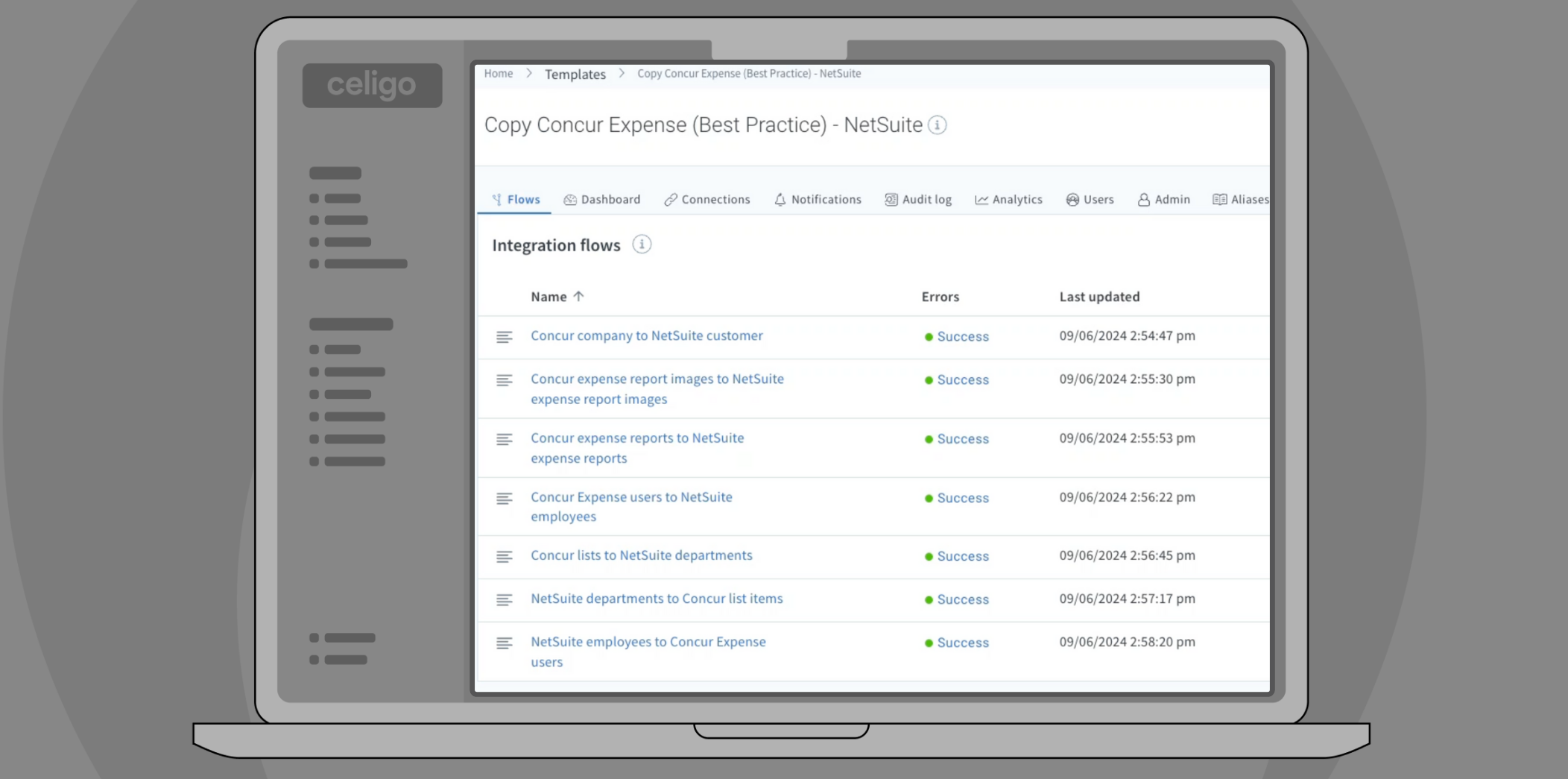Click Success status of NetSuite employees flow
Viewport: 1568px width, 779px height.
[957, 643]
